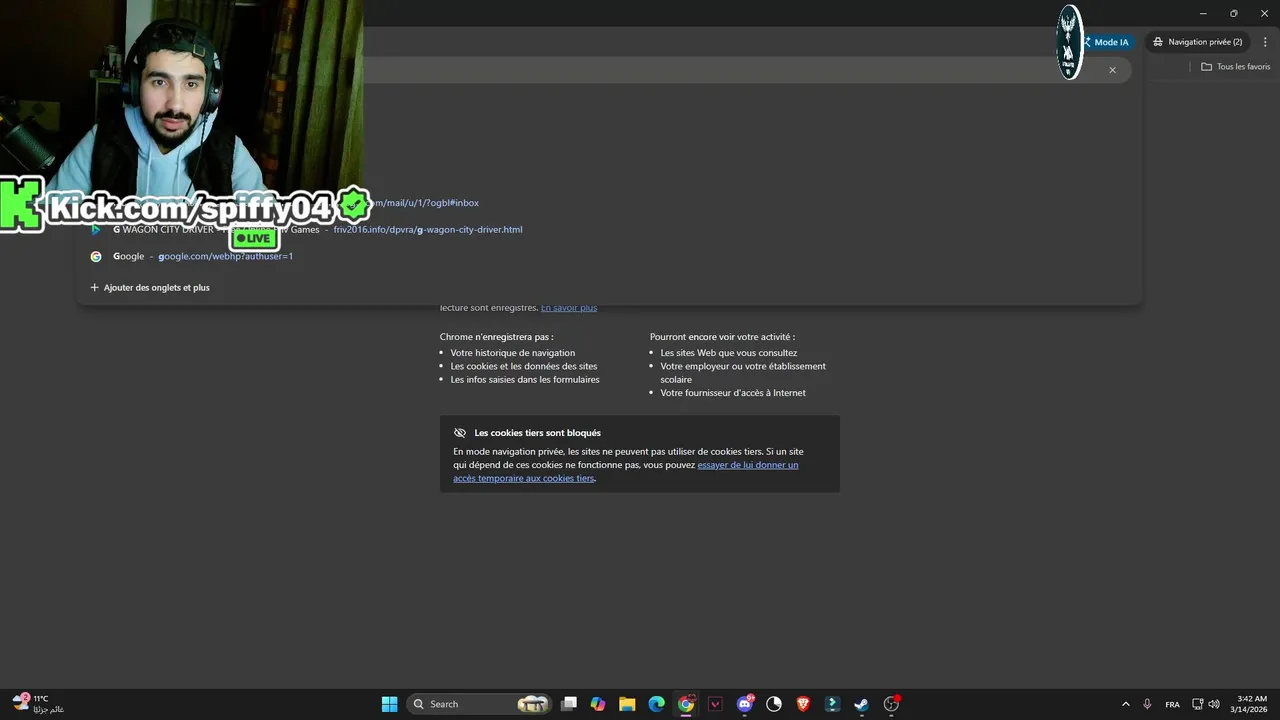Open the teal arrow app on taskbar

(x=832, y=704)
